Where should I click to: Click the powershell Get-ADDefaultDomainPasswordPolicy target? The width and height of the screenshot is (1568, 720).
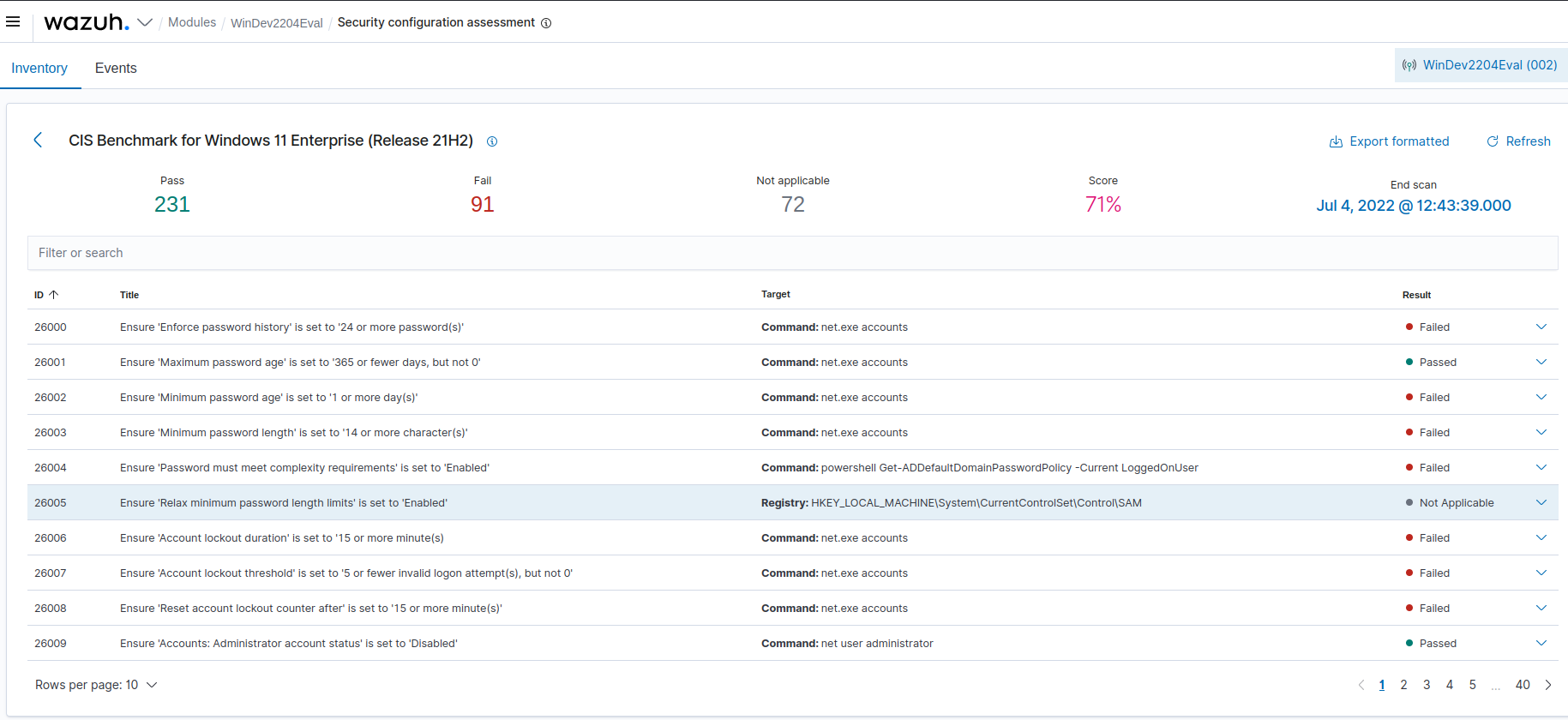980,468
